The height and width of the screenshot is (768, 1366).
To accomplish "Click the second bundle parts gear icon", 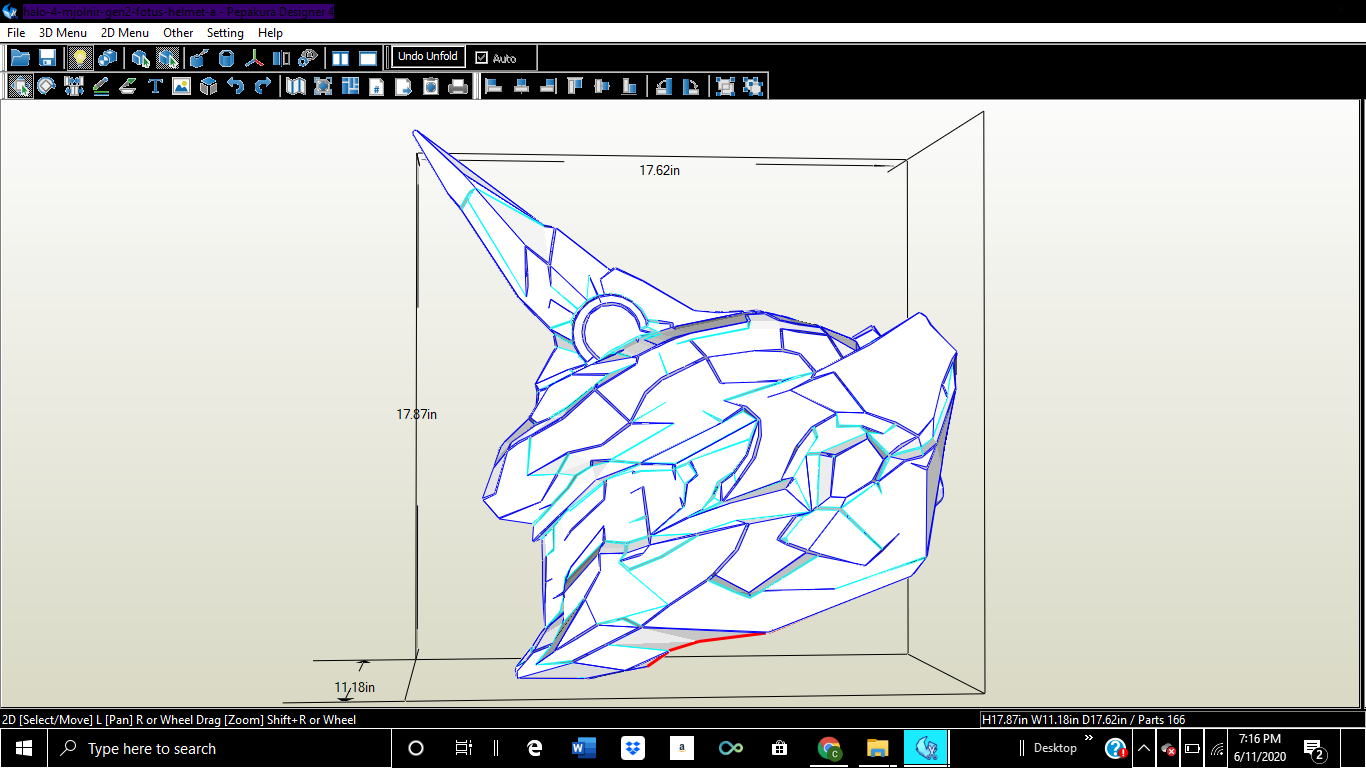I will tap(752, 86).
